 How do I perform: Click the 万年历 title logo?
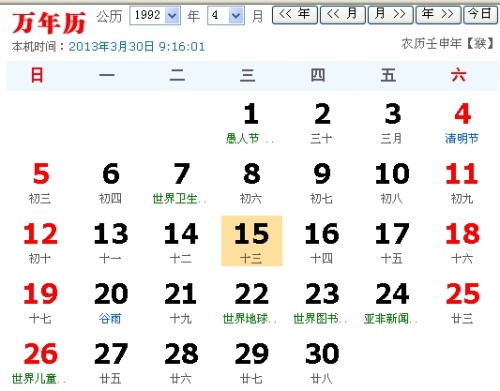click(49, 23)
